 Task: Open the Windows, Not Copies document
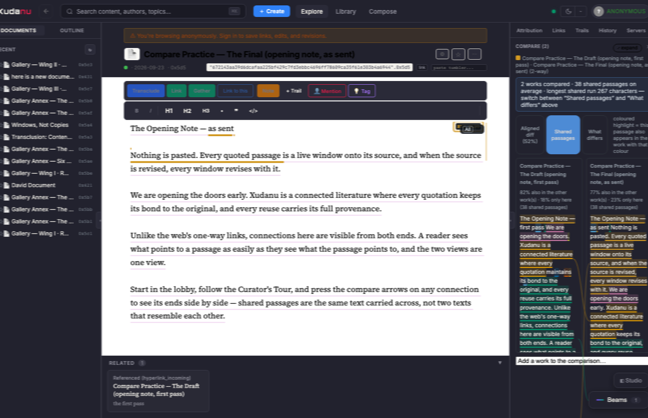tap(47, 125)
